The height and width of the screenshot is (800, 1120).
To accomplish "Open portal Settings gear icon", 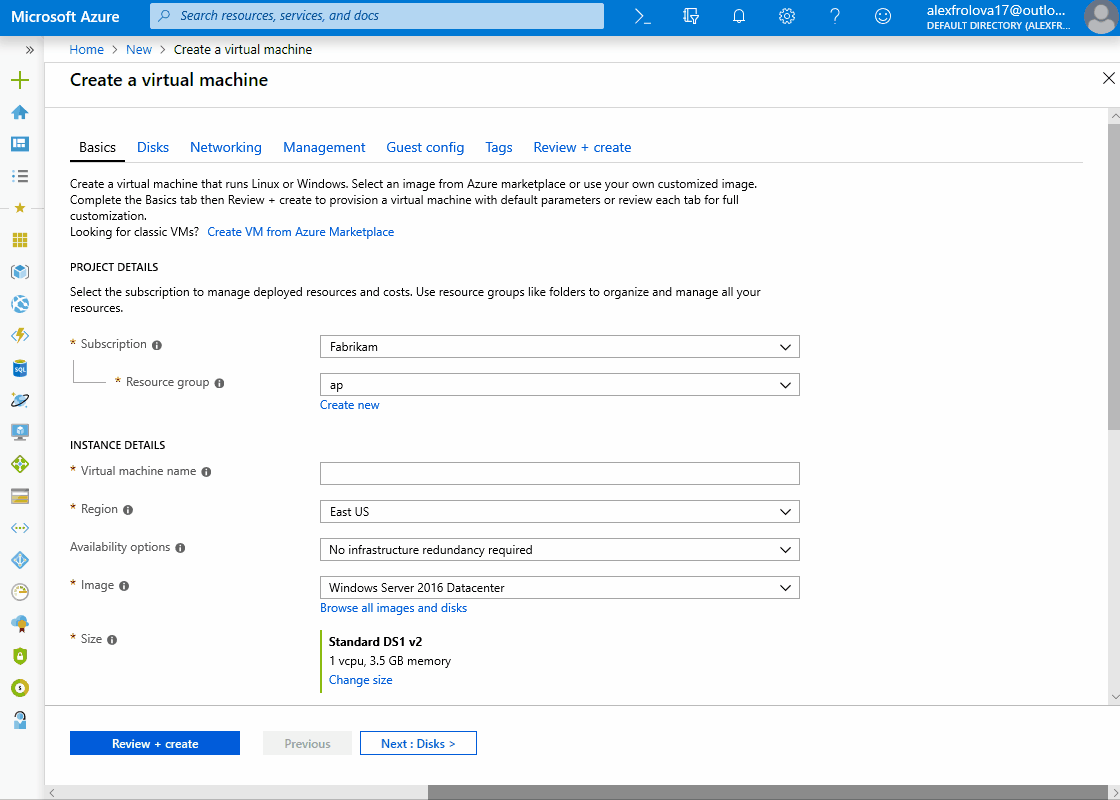I will [x=787, y=16].
